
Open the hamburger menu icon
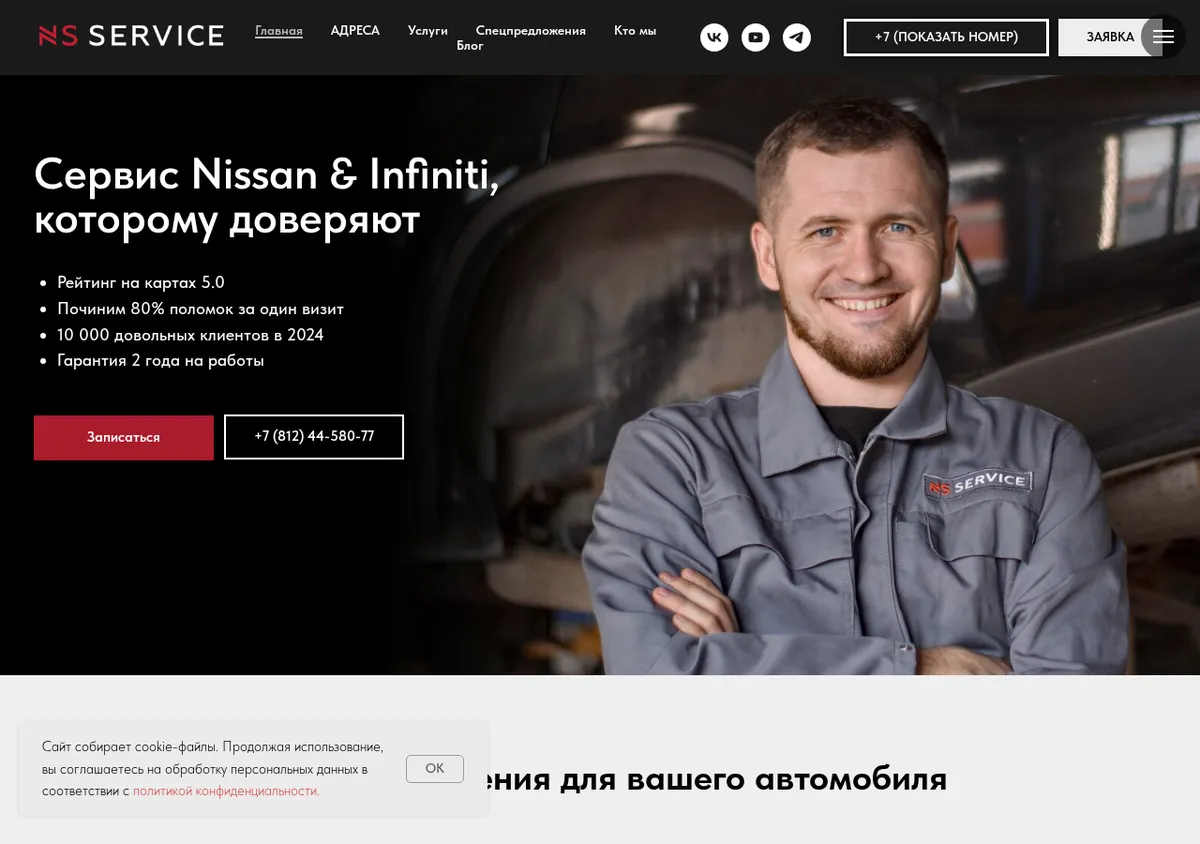[x=1163, y=37]
